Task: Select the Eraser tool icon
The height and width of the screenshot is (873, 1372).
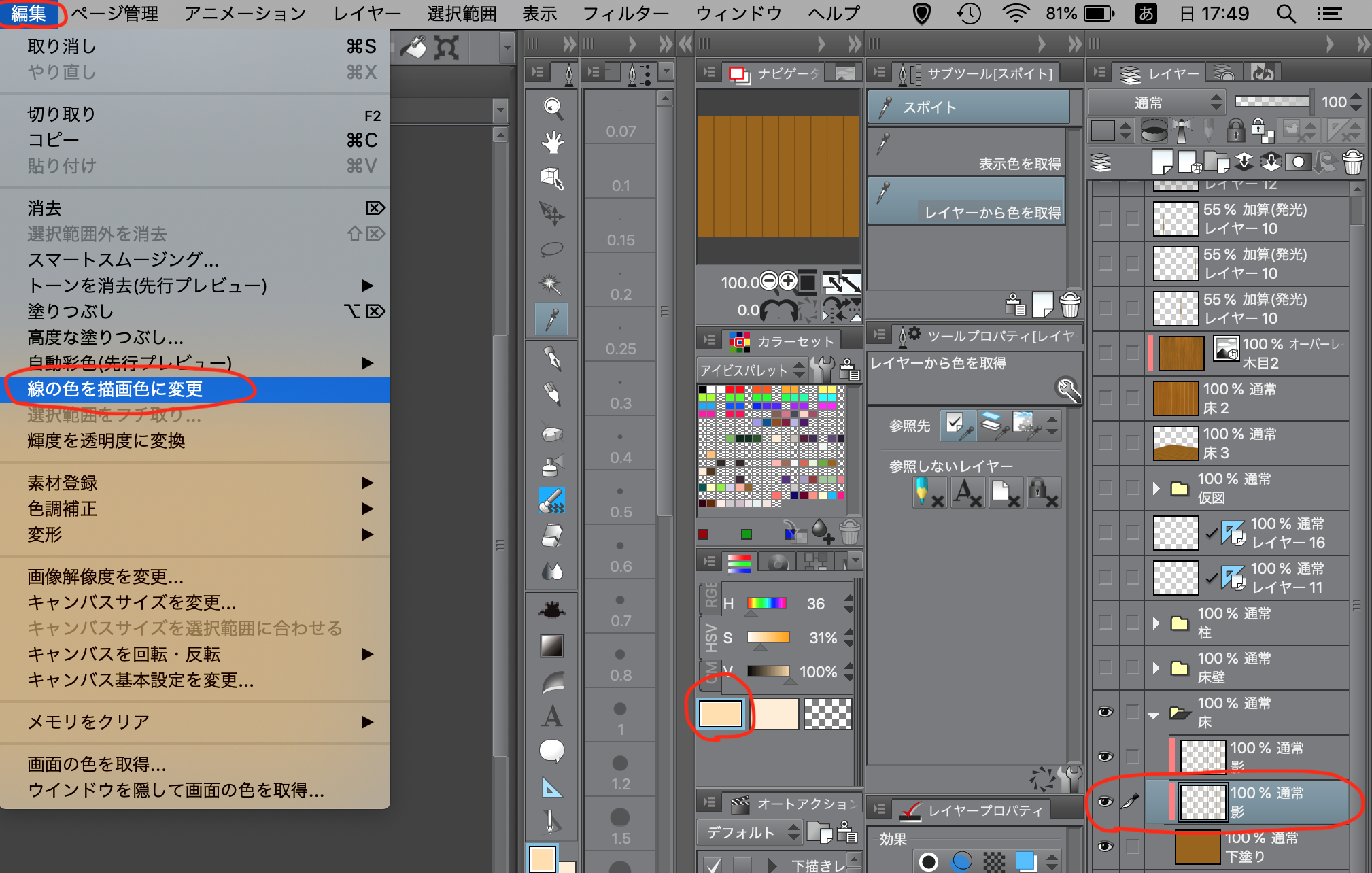Action: (x=552, y=536)
